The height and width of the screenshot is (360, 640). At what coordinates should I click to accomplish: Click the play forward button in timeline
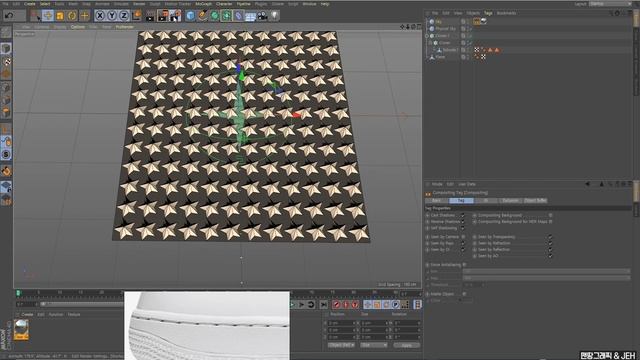[292, 304]
